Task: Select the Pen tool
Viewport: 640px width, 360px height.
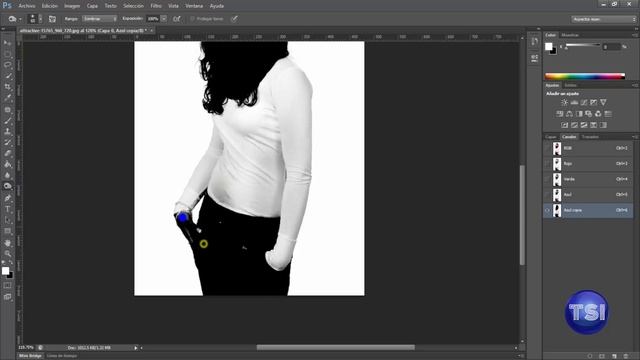Action: point(7,198)
